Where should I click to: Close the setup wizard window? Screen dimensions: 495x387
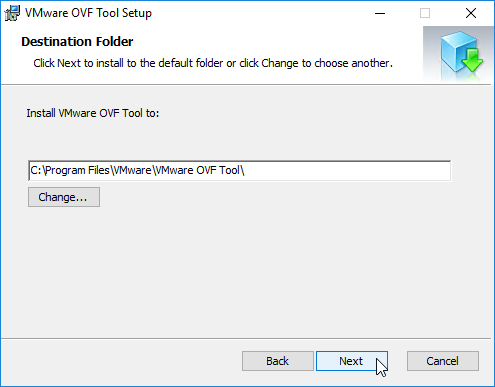pyautogui.click(x=471, y=13)
